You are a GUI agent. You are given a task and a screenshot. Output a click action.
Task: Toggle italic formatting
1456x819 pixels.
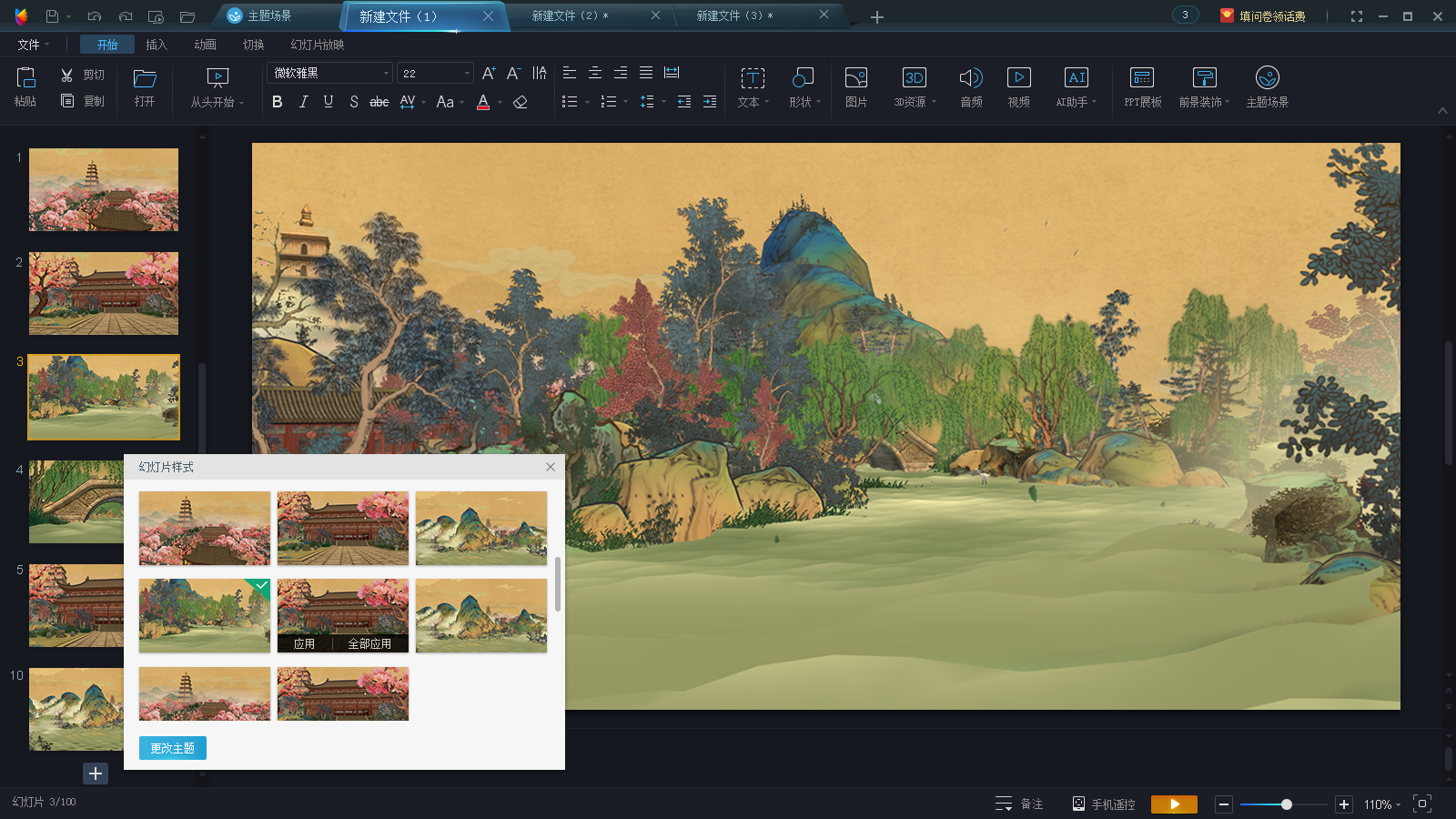(303, 102)
